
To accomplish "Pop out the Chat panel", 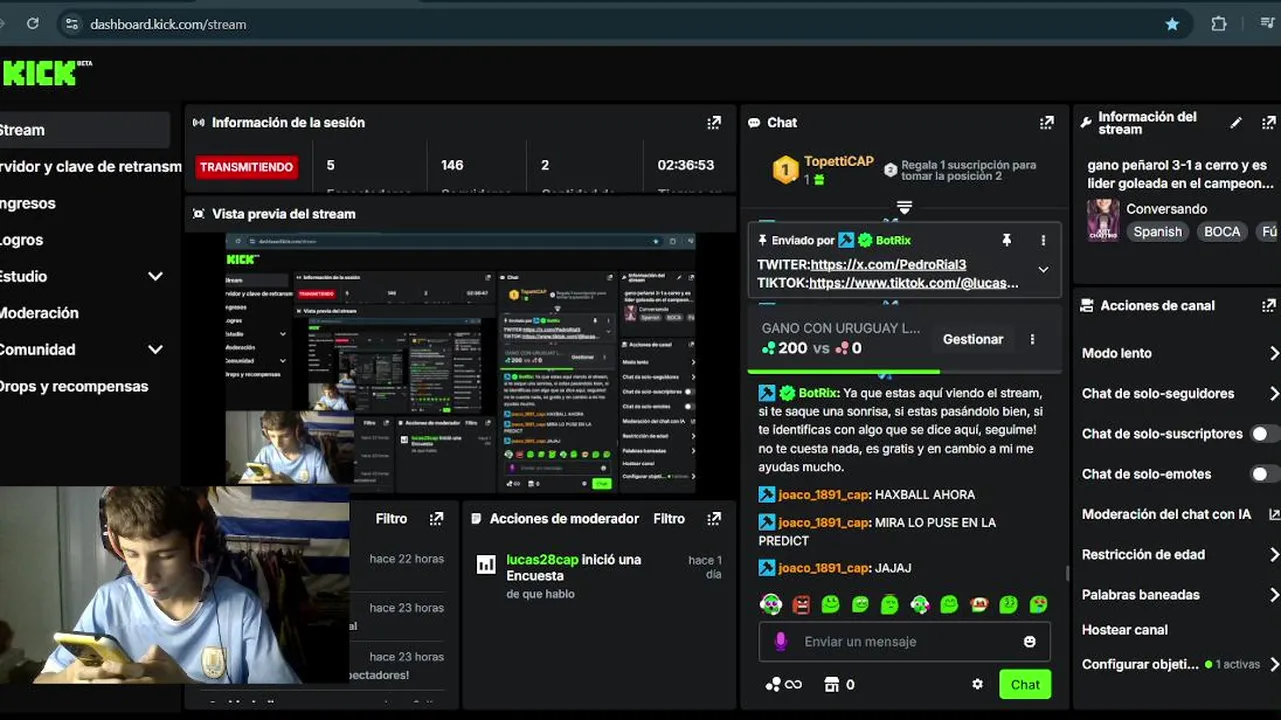I will 1047,123.
